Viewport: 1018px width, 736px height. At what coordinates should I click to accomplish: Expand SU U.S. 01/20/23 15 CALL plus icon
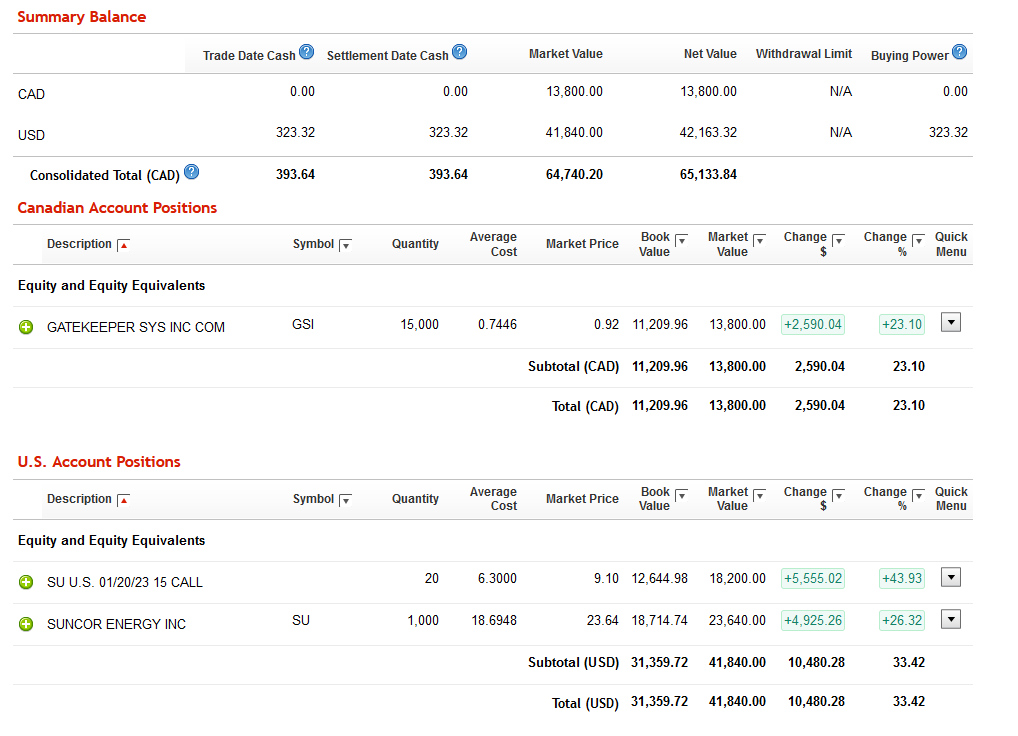pos(26,582)
